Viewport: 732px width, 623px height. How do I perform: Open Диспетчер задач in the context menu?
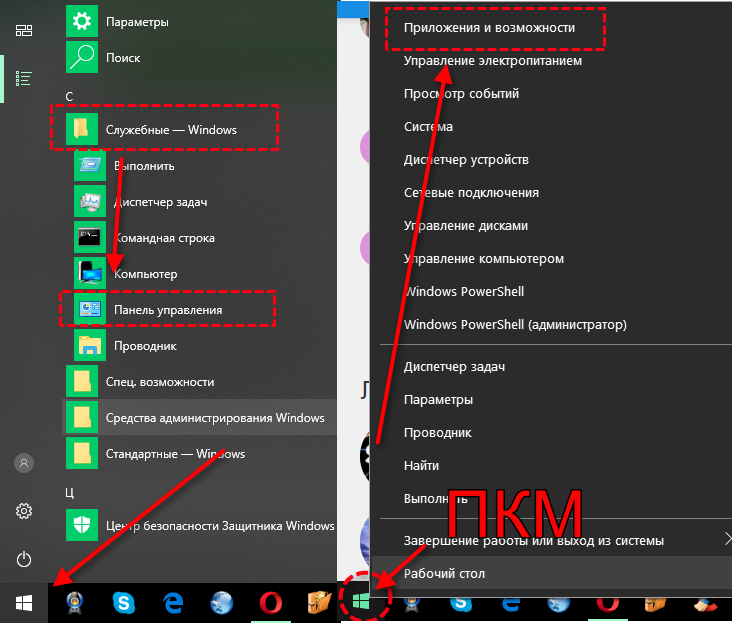pos(454,367)
